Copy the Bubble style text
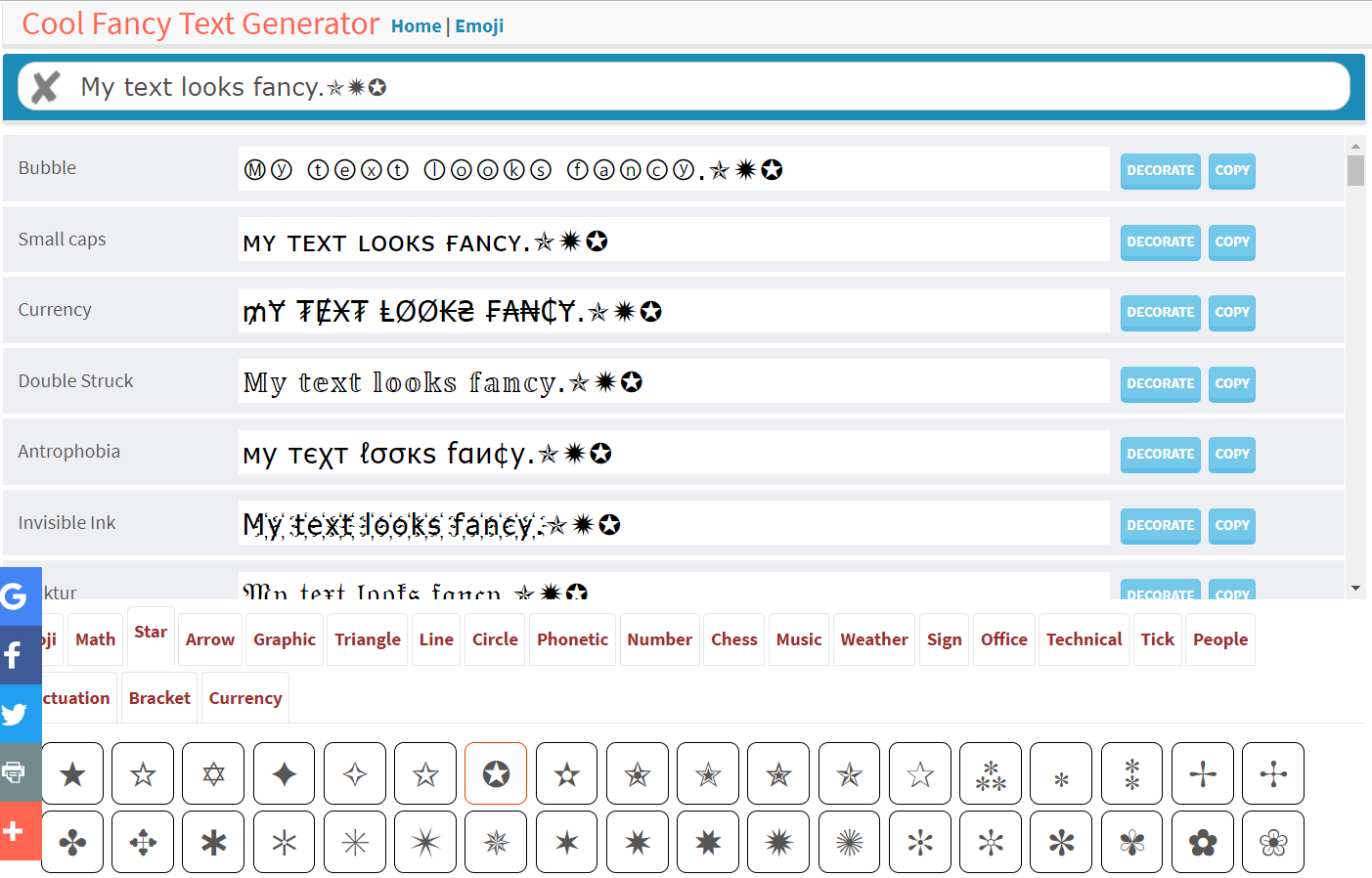Viewport: 1372px width, 878px height. click(x=1231, y=170)
